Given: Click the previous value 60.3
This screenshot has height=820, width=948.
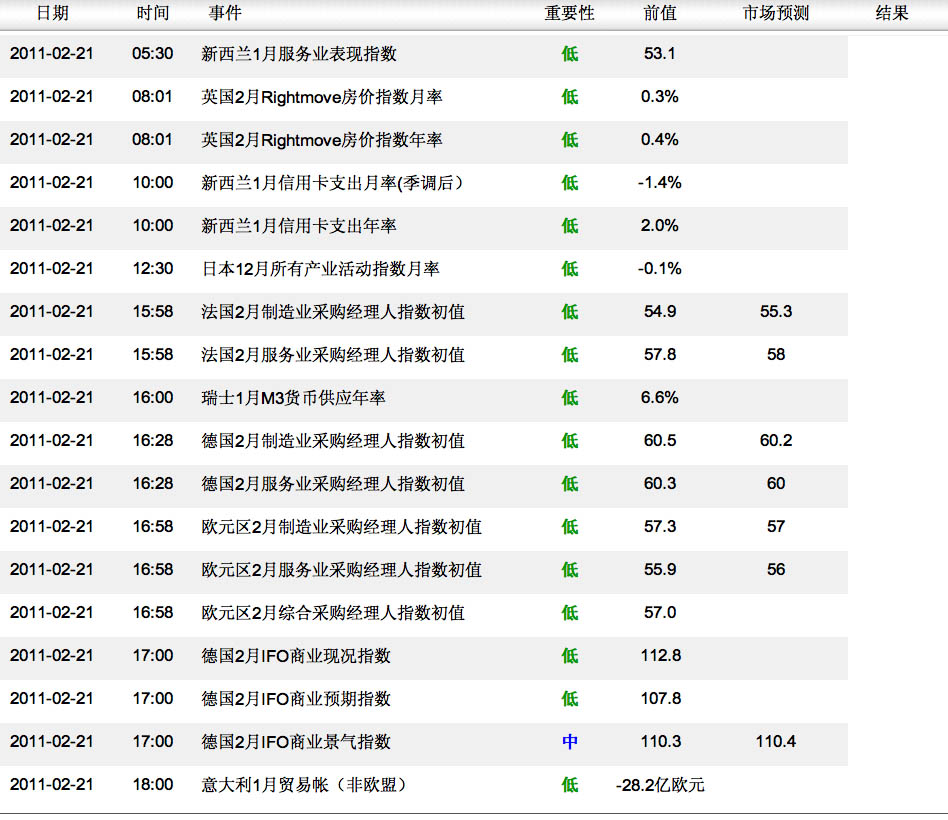Looking at the screenshot, I should click(x=660, y=483).
